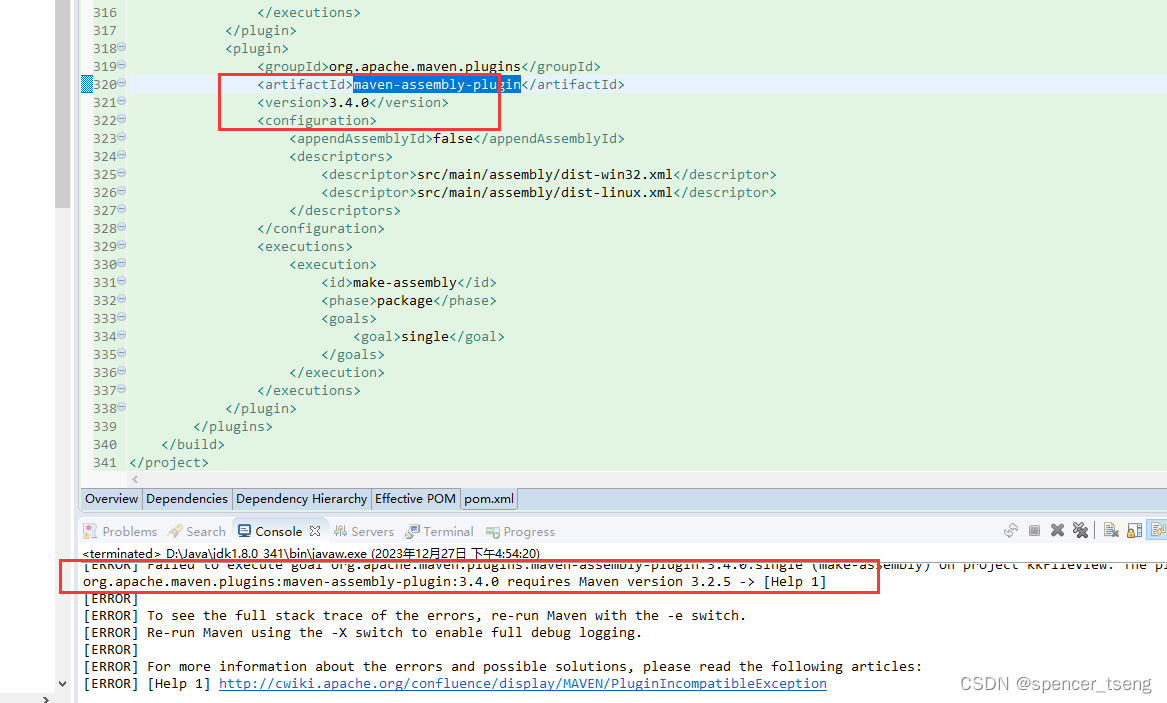Switch to the Dependencies tab
This screenshot has height=703, width=1167.
click(x=187, y=498)
